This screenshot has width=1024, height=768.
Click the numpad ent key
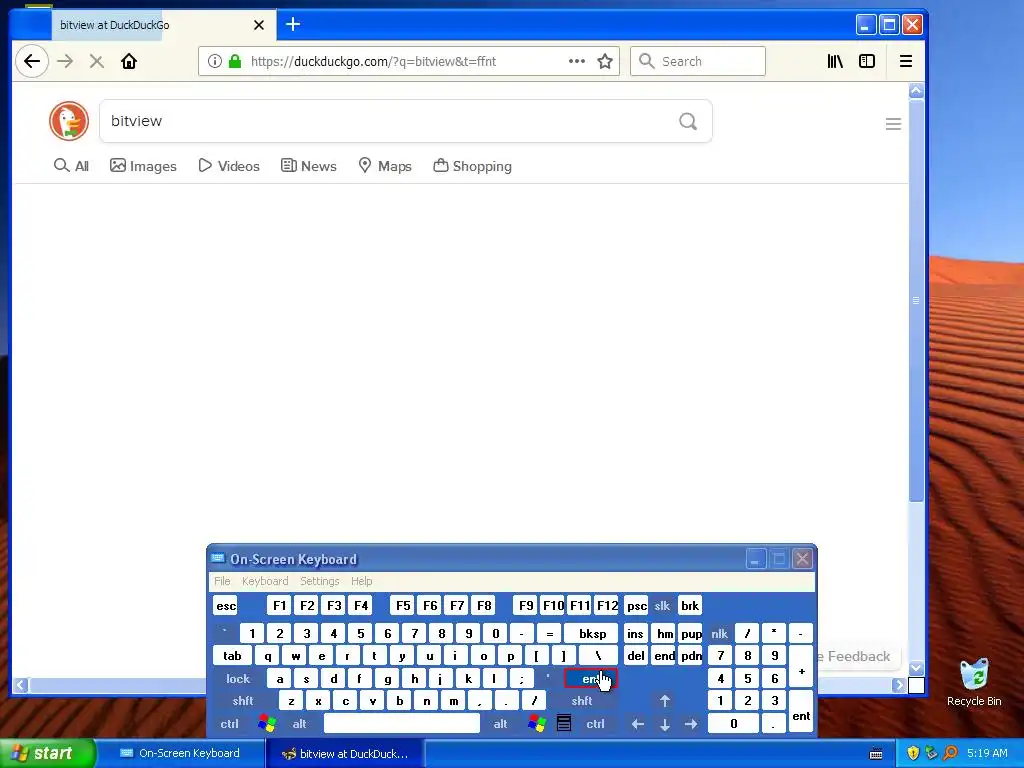pyautogui.click(x=801, y=712)
